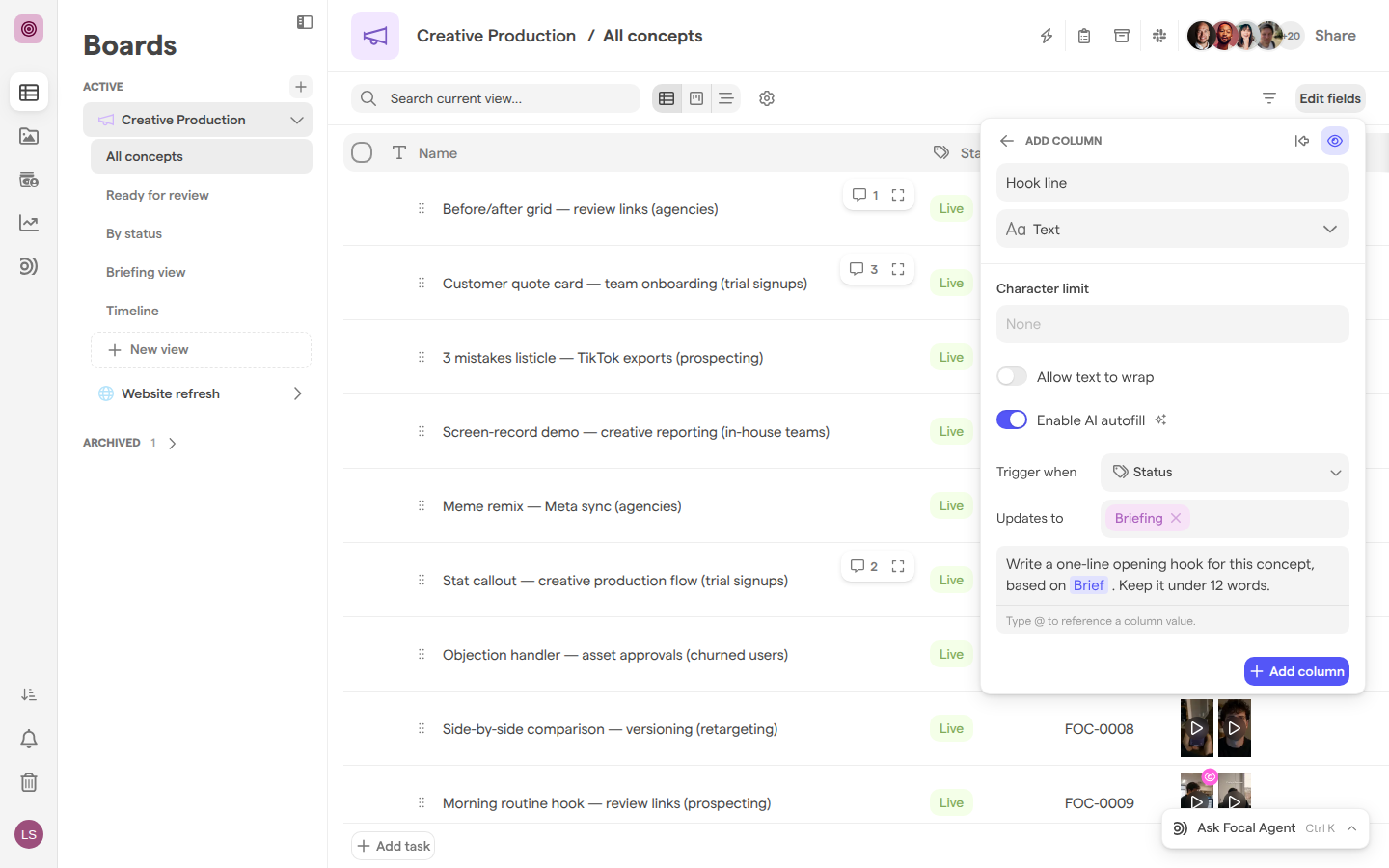Image resolution: width=1389 pixels, height=868 pixels.
Task: Enable Allow text to wrap switch
Action: click(1012, 376)
